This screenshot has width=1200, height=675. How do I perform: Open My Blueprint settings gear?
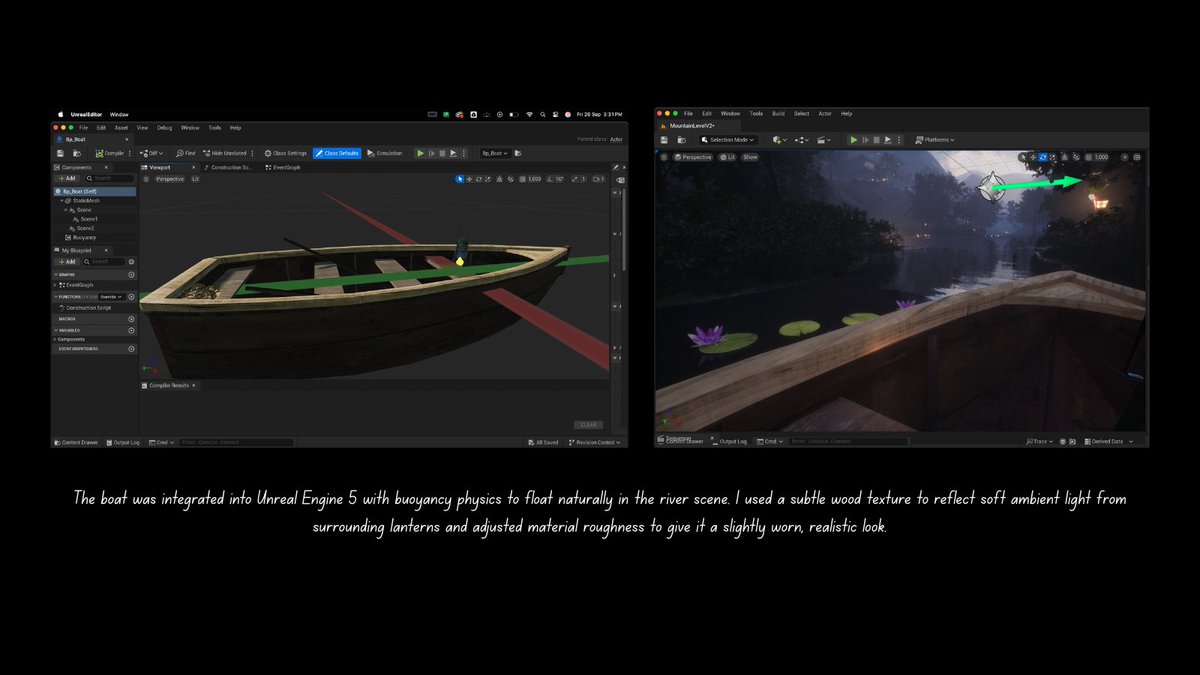pos(131,262)
